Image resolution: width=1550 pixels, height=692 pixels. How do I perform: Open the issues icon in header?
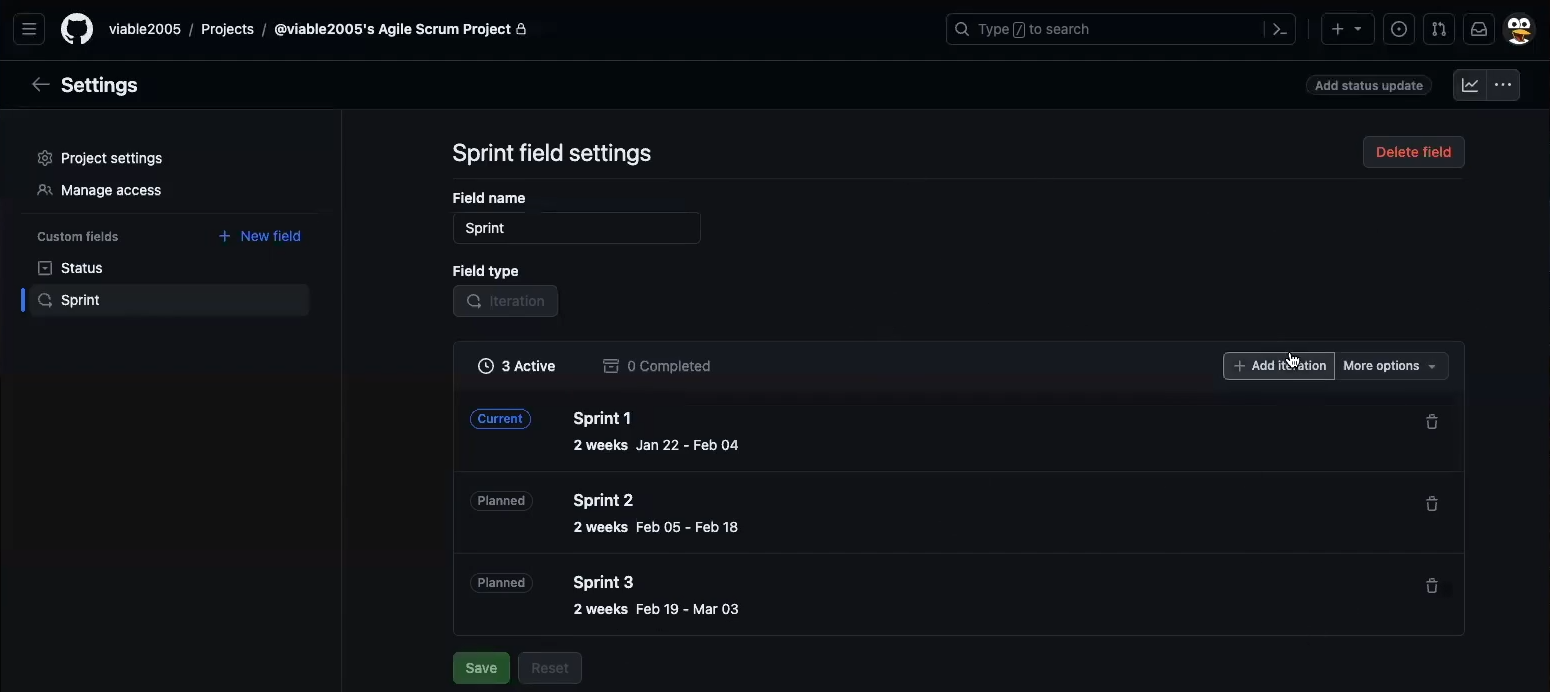pyautogui.click(x=1399, y=29)
